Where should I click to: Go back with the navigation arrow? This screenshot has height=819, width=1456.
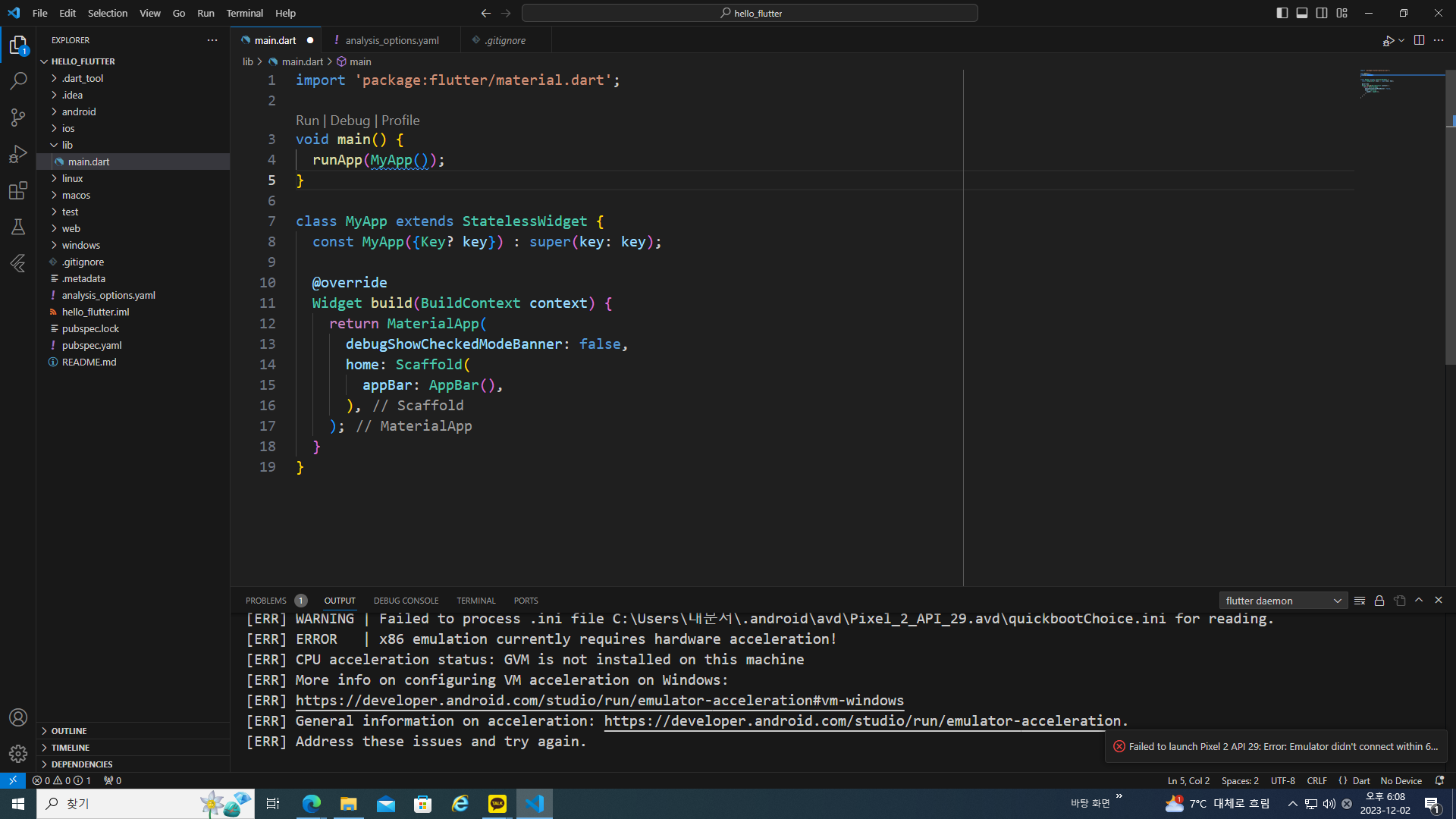click(x=486, y=13)
